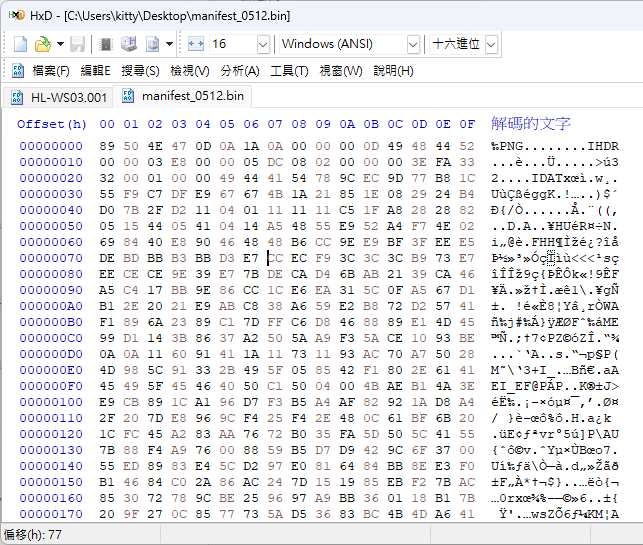Click the Save disk icon
Screen dimensions: 643x545
pos(77,44)
